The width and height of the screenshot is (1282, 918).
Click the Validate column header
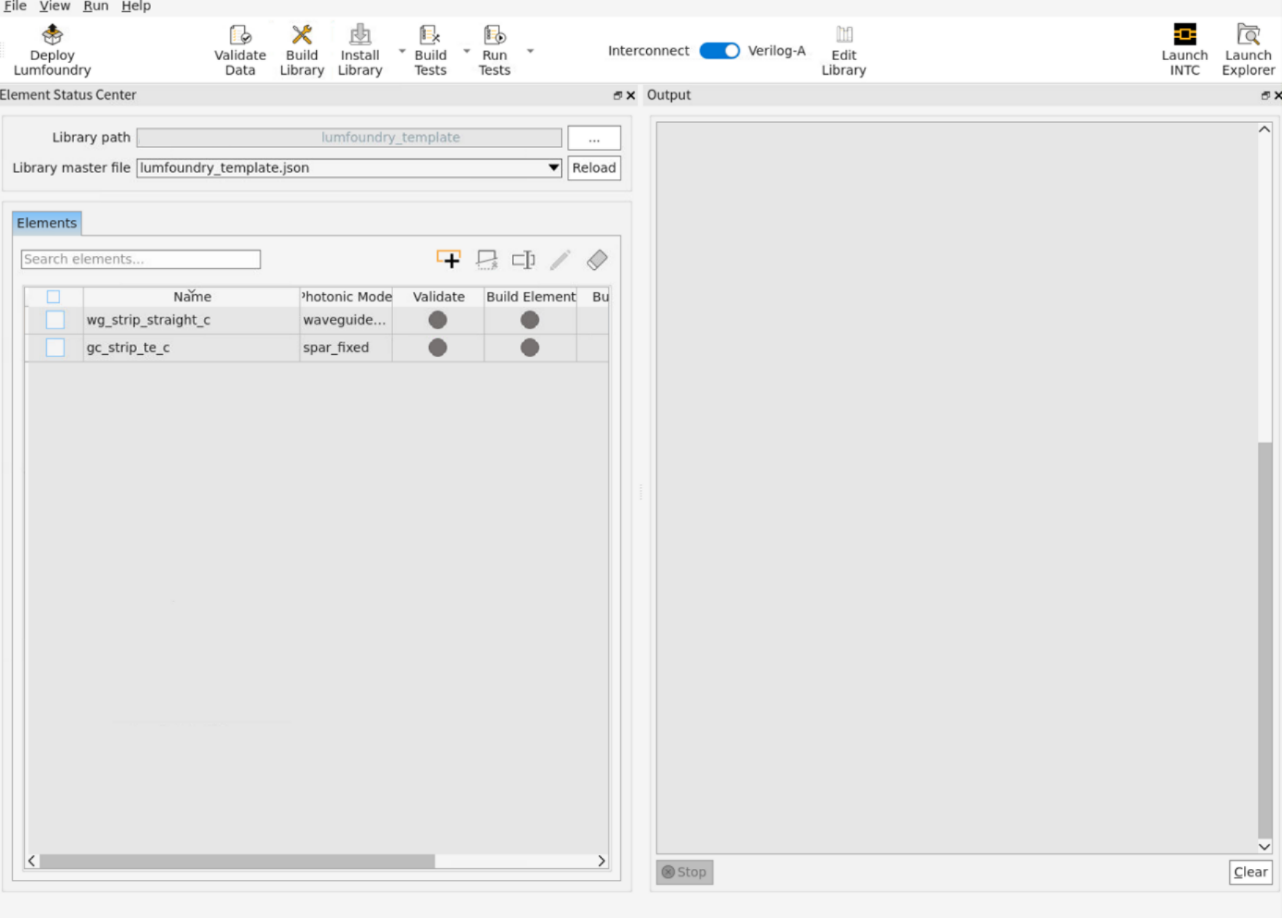pos(438,297)
